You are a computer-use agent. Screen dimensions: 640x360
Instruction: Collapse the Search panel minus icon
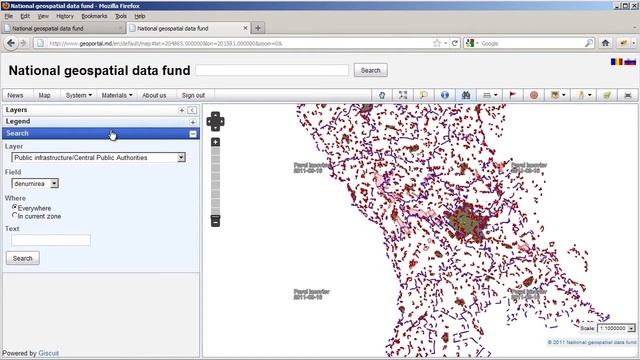(193, 134)
